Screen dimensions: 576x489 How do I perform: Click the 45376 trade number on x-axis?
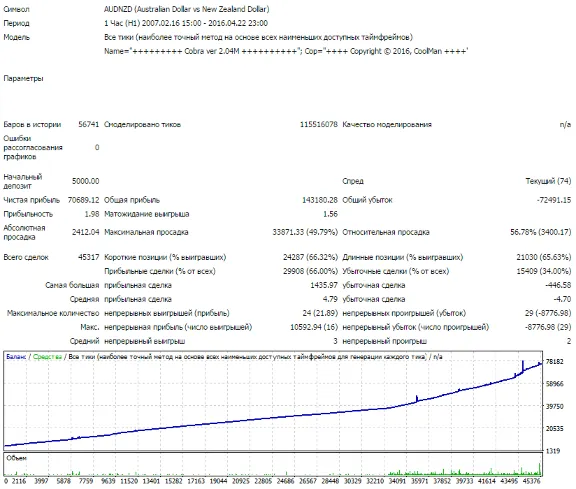(x=532, y=481)
